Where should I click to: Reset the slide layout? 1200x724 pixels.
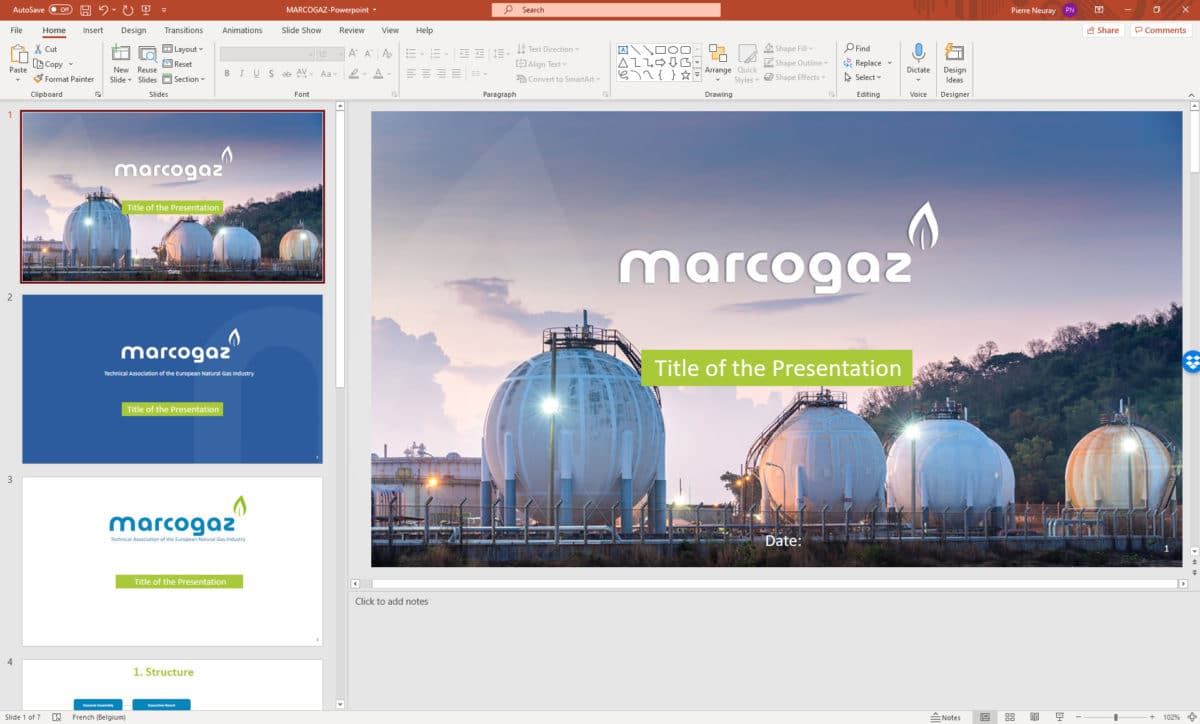click(x=177, y=64)
